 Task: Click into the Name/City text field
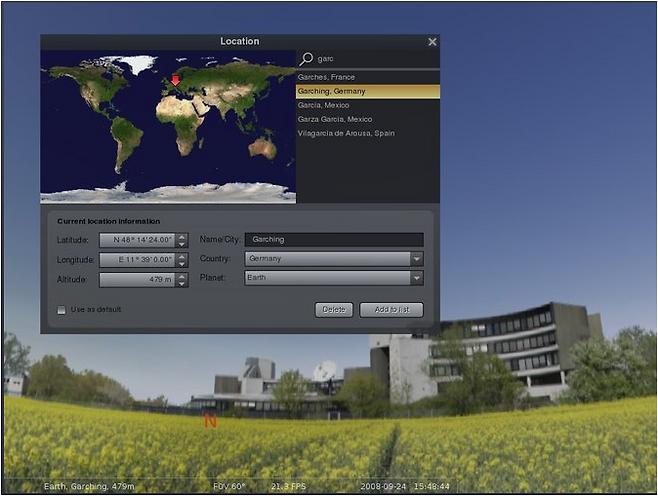pyautogui.click(x=333, y=240)
